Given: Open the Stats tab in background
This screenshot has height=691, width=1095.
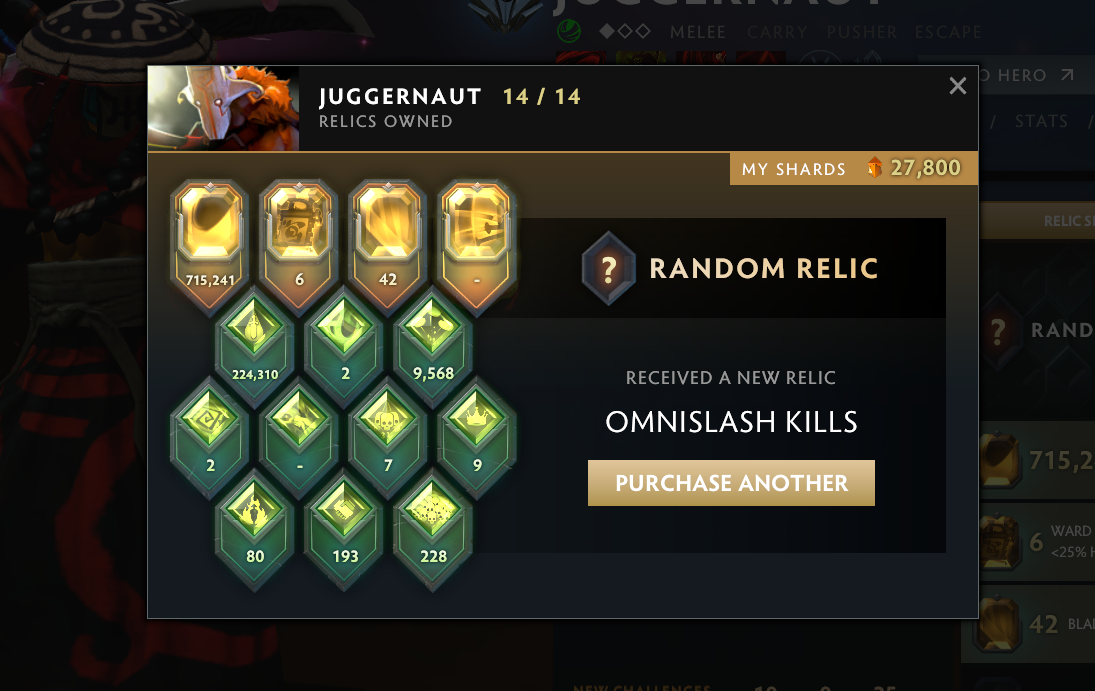Looking at the screenshot, I should click(x=1041, y=121).
